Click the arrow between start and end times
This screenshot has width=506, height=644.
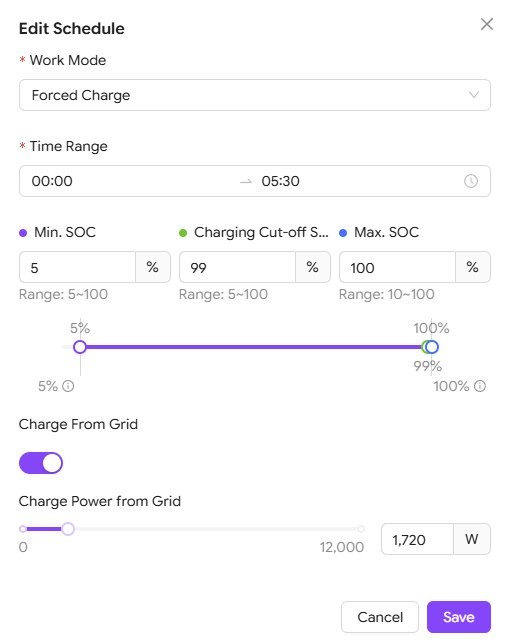tap(246, 181)
